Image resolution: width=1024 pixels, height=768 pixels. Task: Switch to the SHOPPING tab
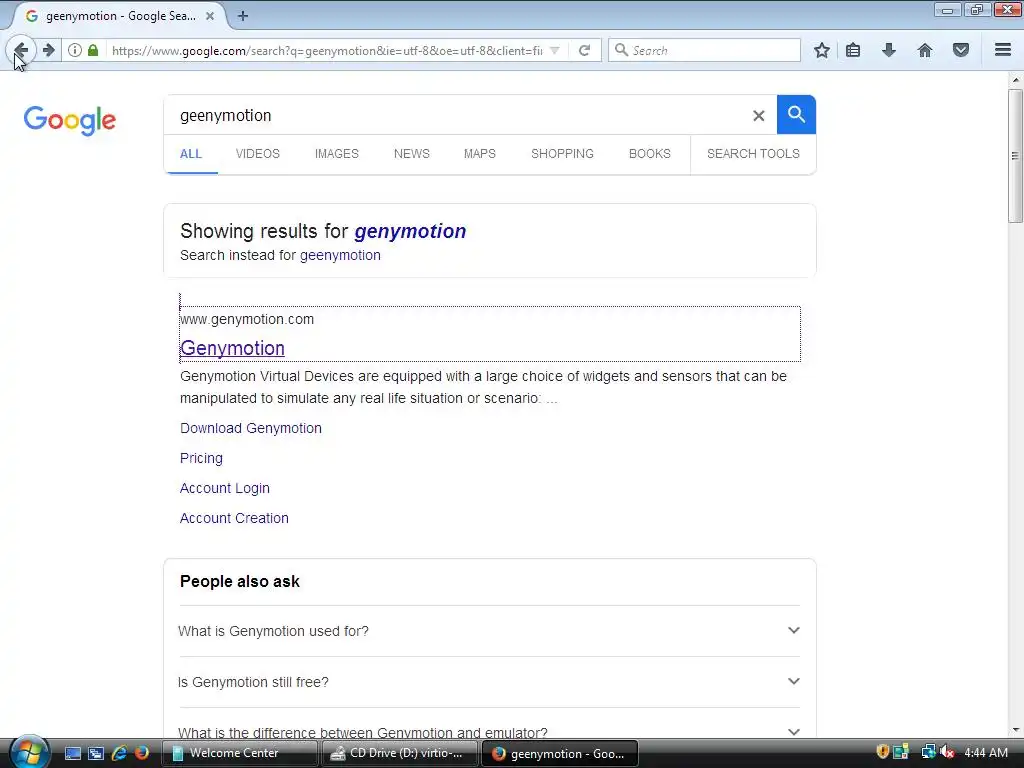pos(562,154)
